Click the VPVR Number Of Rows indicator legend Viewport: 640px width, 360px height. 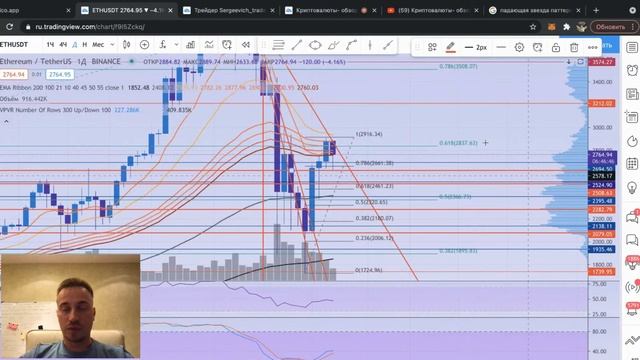[x=55, y=110]
